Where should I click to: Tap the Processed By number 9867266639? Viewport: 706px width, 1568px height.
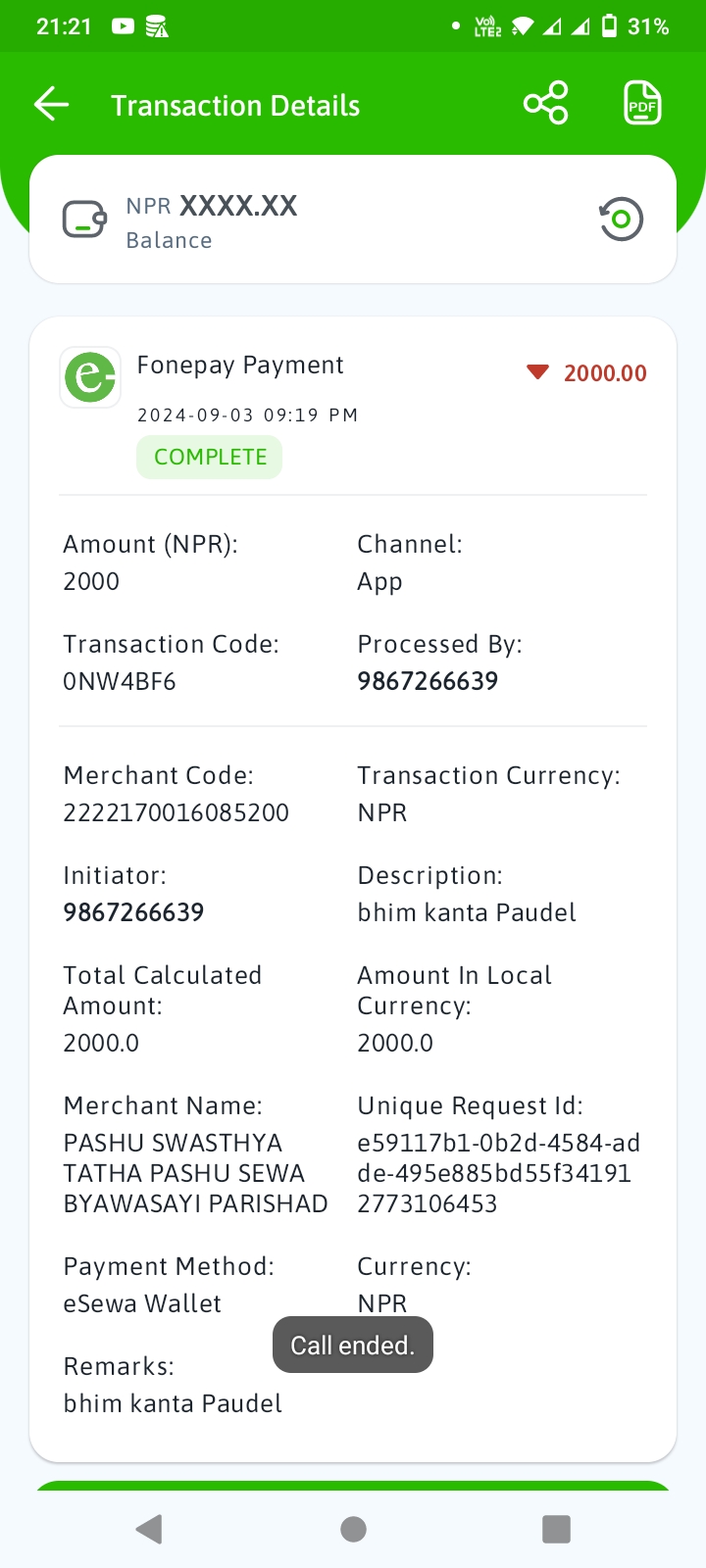tap(428, 681)
